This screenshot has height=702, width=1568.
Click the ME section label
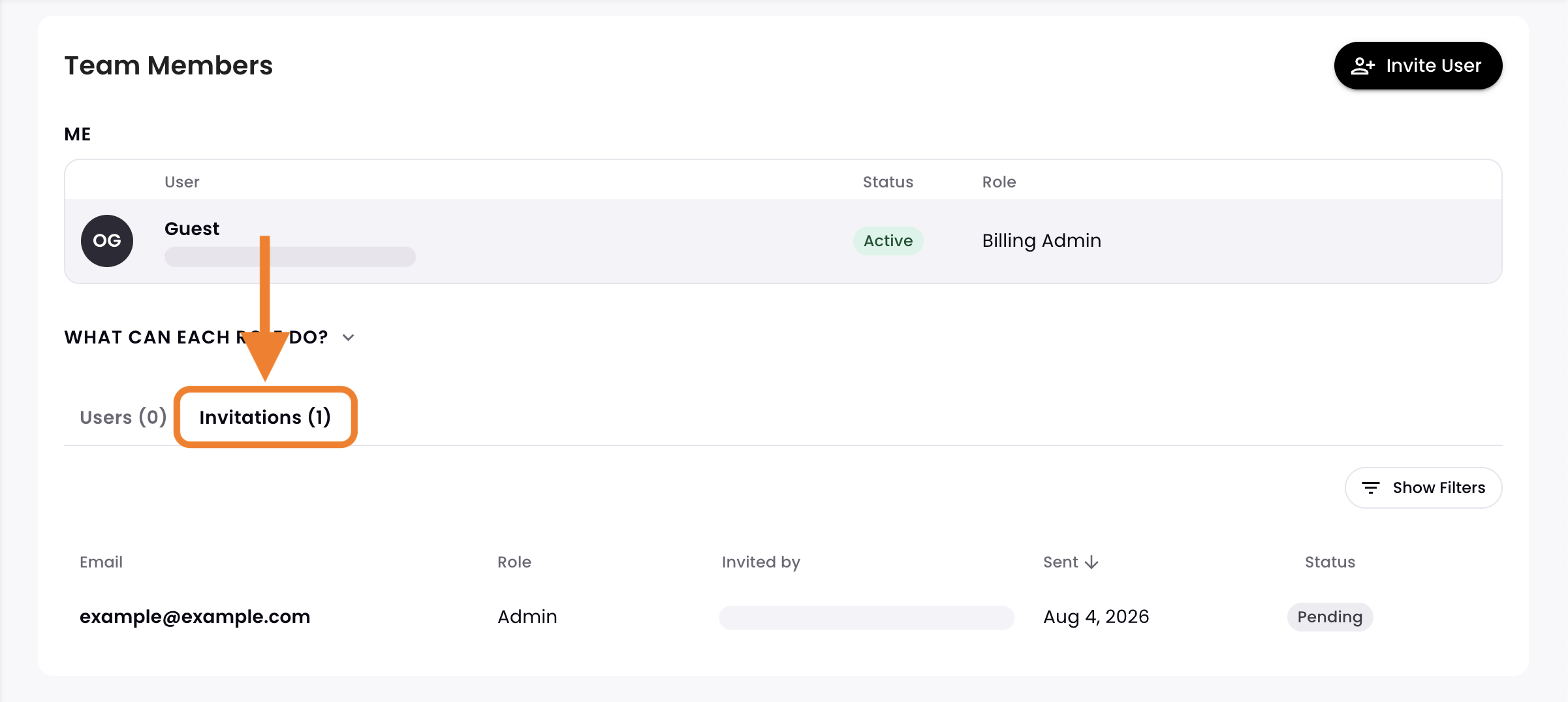pos(78,135)
